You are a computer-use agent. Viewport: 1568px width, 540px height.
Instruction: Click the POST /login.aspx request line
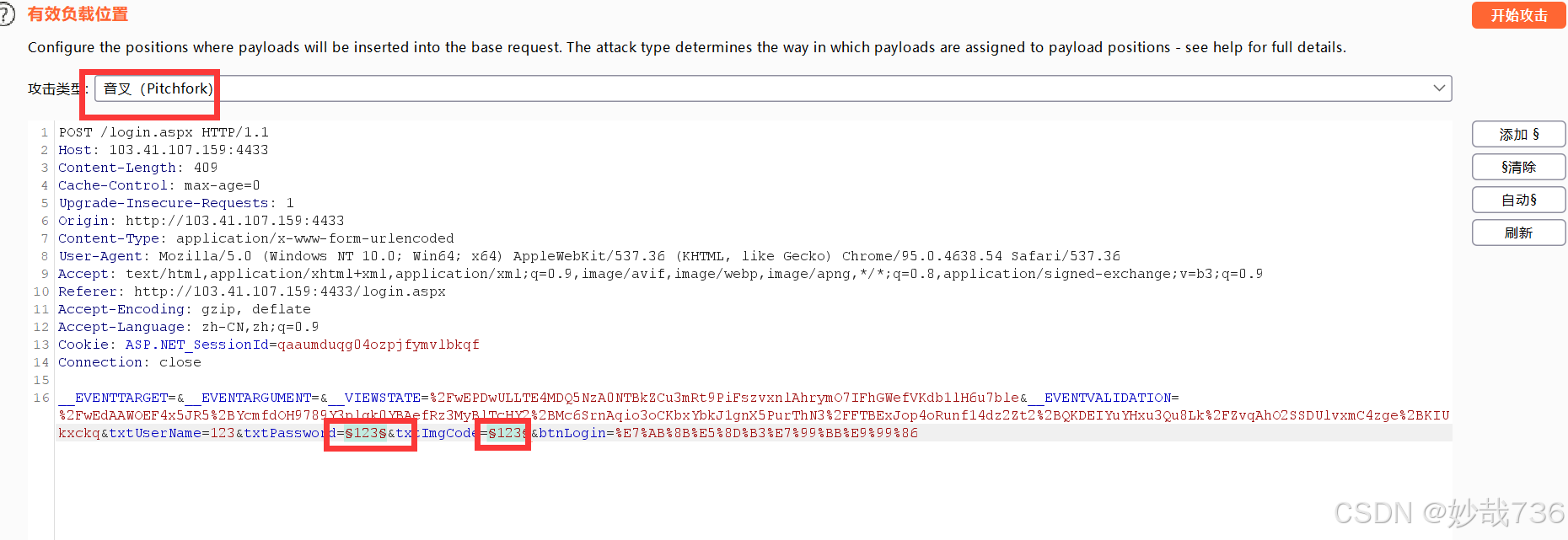pyautogui.click(x=164, y=132)
